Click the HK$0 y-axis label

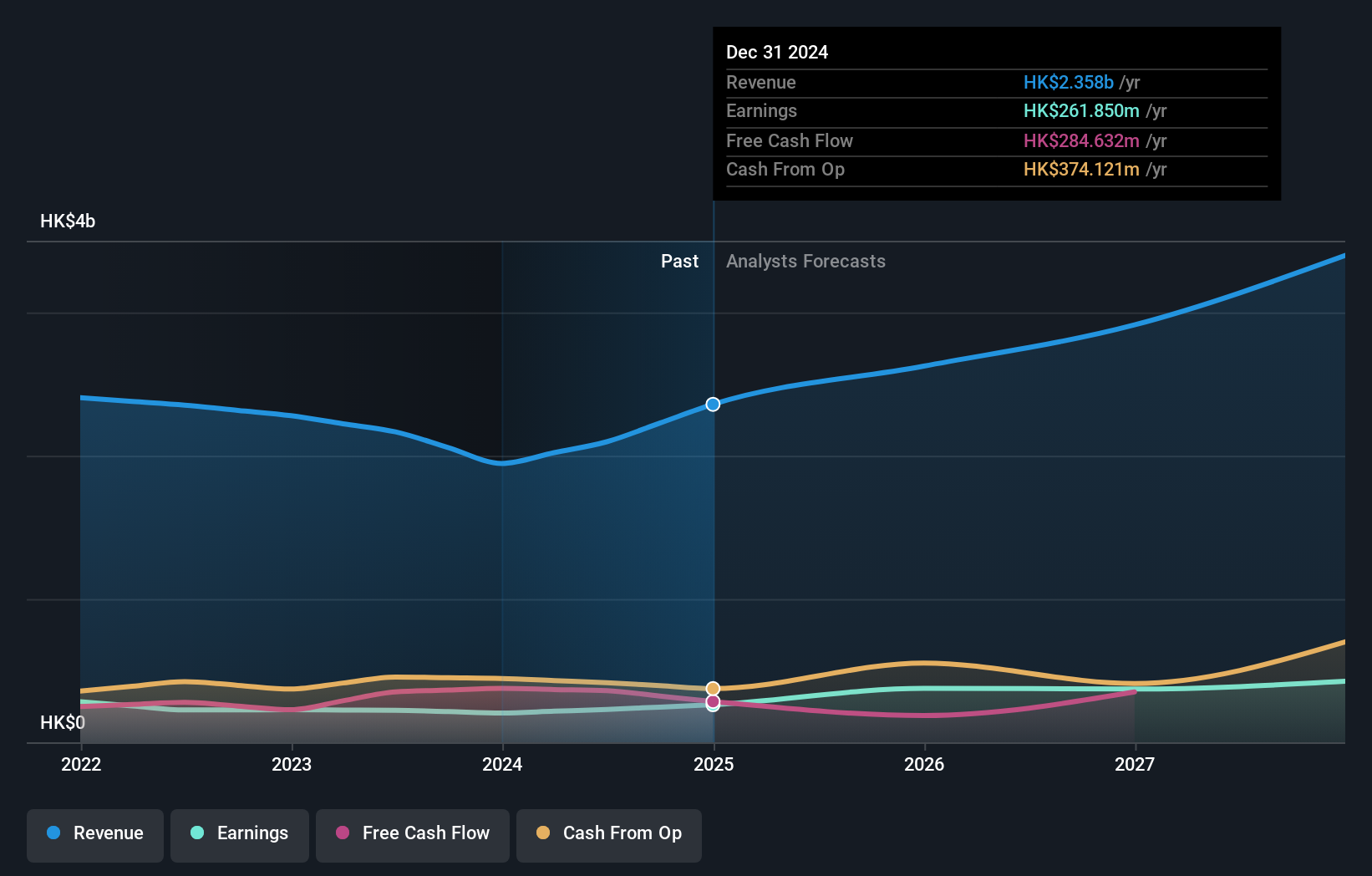pyautogui.click(x=63, y=723)
